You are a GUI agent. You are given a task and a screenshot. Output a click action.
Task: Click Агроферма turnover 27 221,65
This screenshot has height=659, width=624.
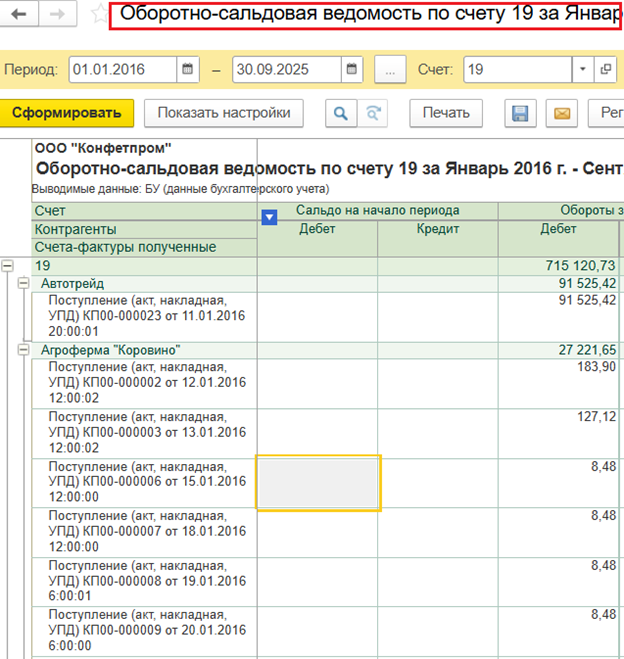point(587,350)
